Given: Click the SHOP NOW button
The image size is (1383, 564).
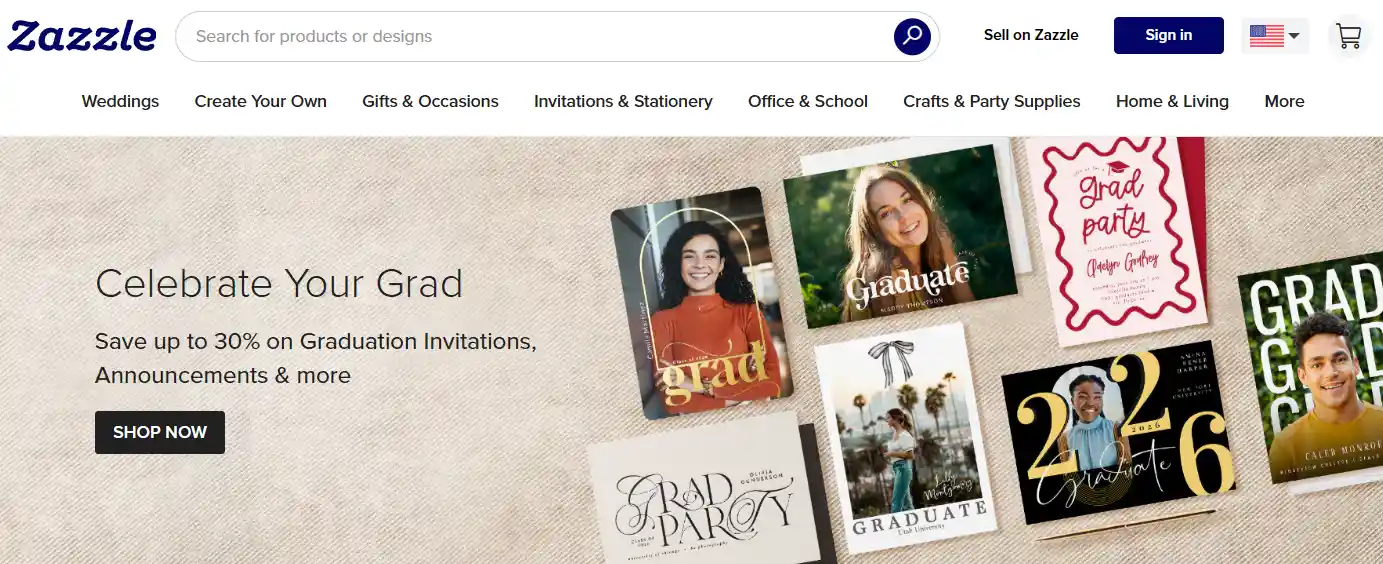Looking at the screenshot, I should (160, 432).
